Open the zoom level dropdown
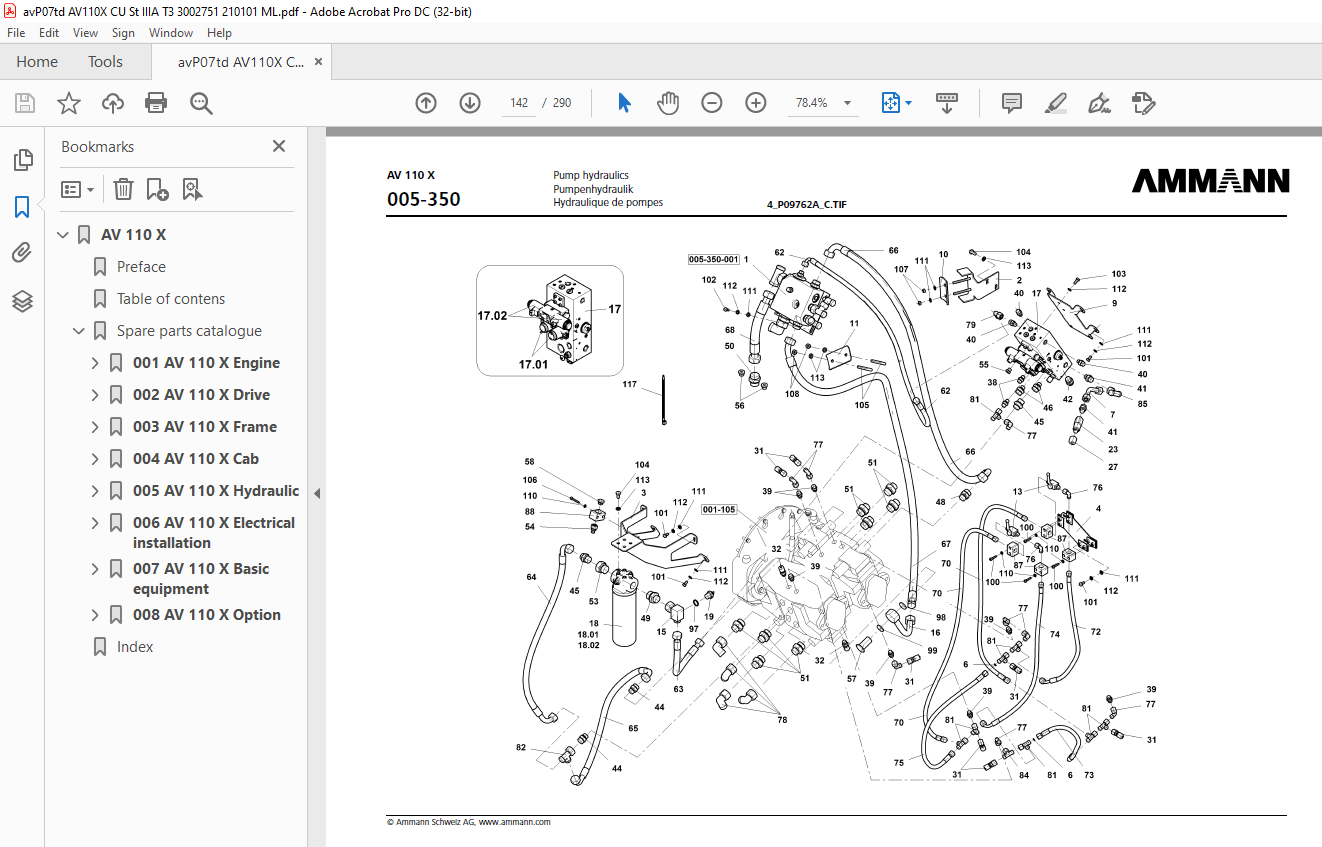 [848, 103]
